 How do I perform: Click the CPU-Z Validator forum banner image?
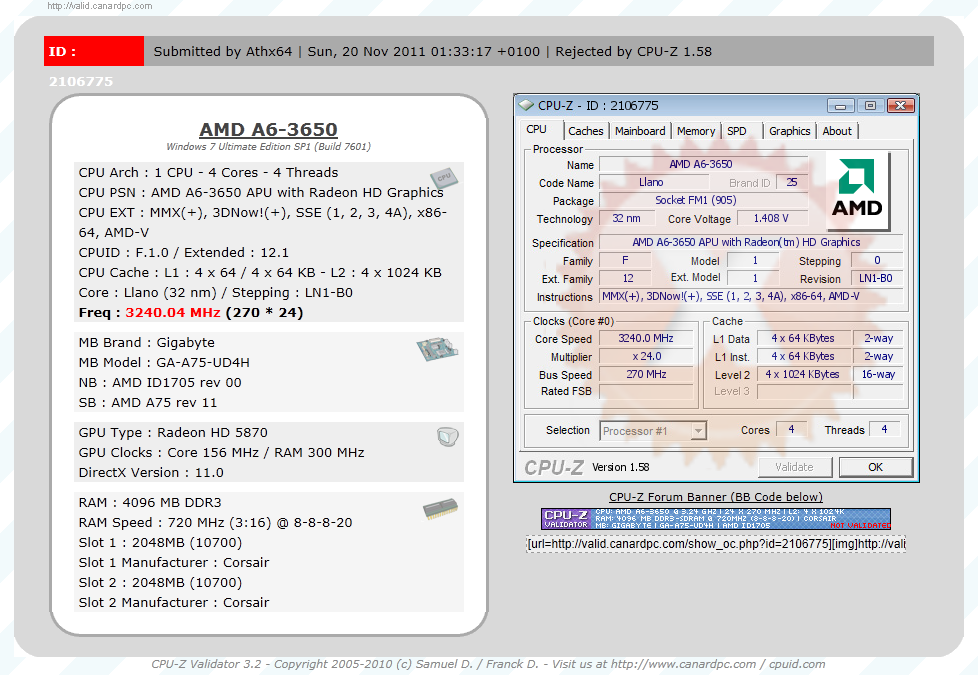pos(715,518)
